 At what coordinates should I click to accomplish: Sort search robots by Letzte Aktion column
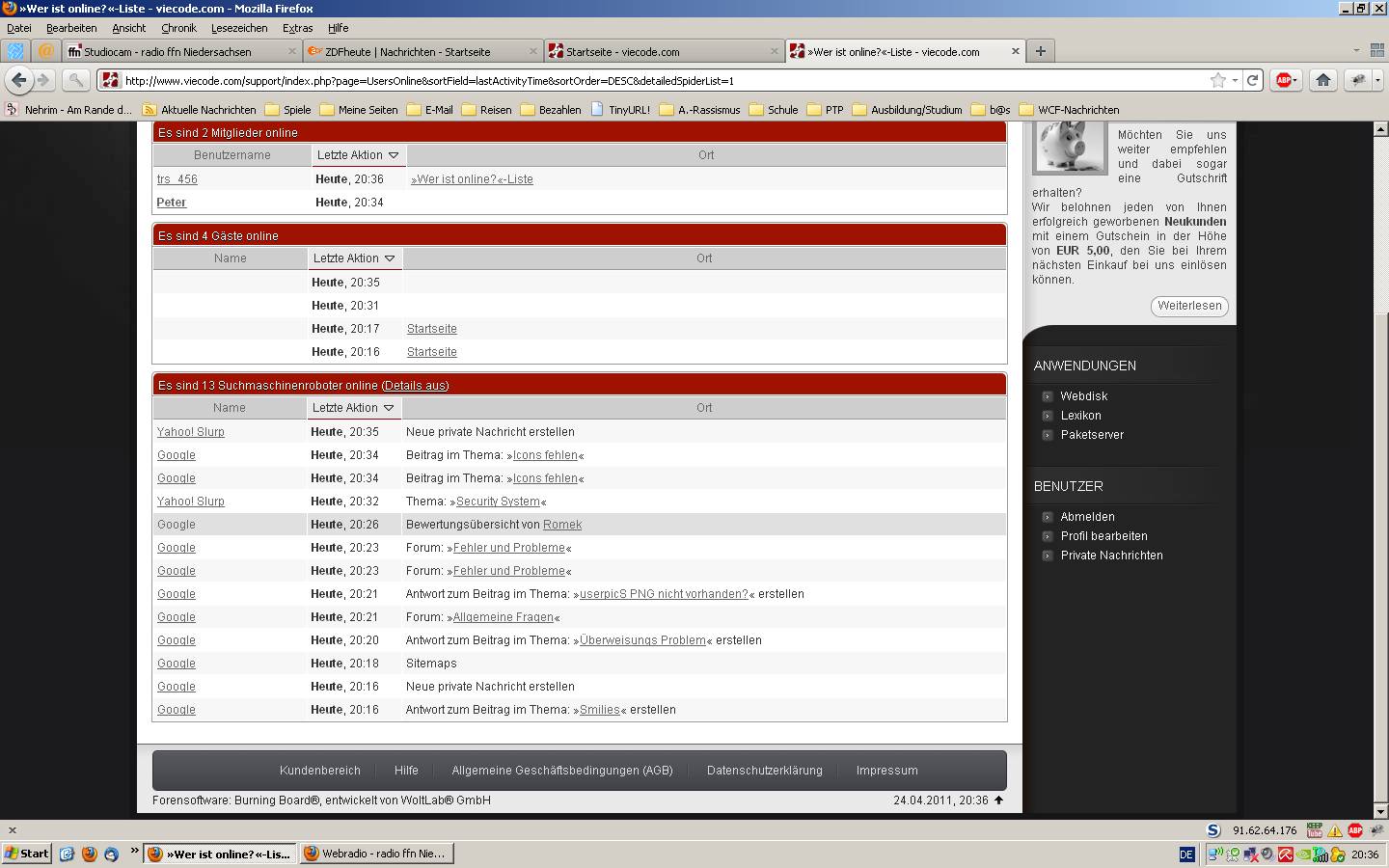[x=352, y=408]
